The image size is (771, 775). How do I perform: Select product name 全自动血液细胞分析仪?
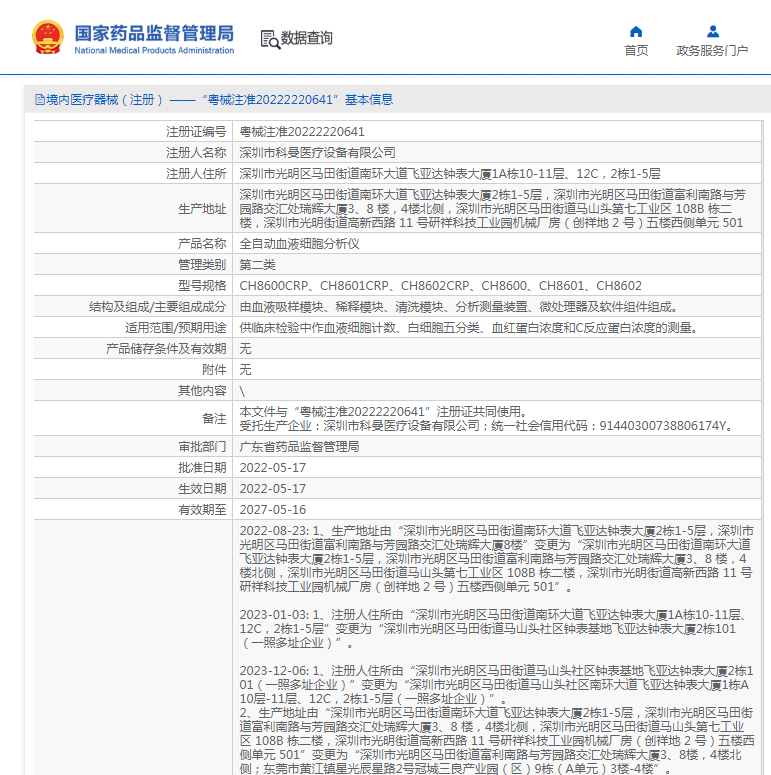point(300,244)
